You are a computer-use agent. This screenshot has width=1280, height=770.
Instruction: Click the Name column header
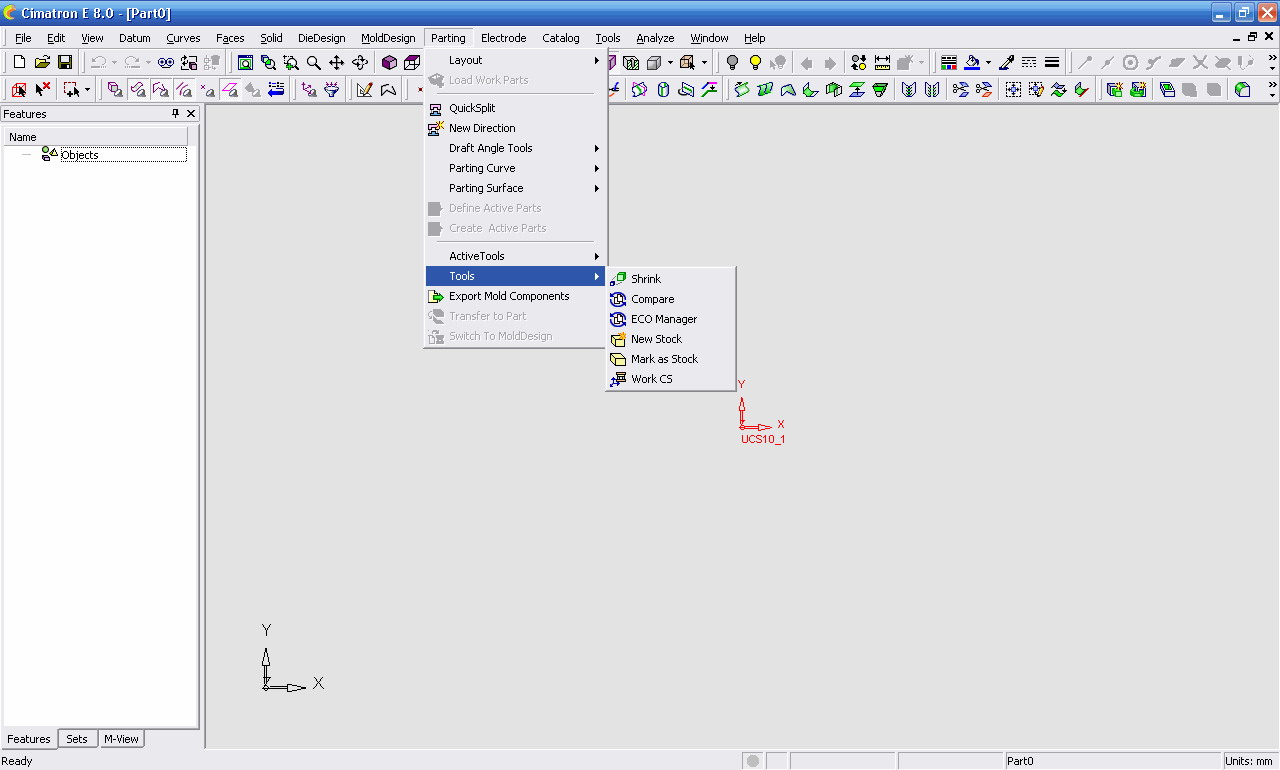pos(96,137)
